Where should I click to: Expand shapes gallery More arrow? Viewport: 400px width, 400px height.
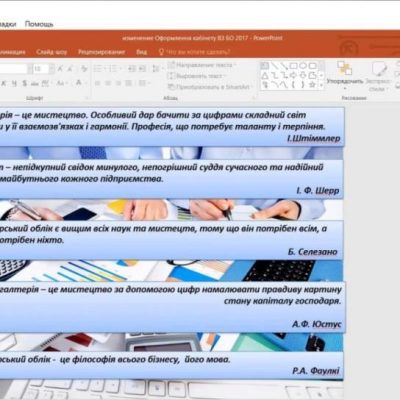click(321, 85)
